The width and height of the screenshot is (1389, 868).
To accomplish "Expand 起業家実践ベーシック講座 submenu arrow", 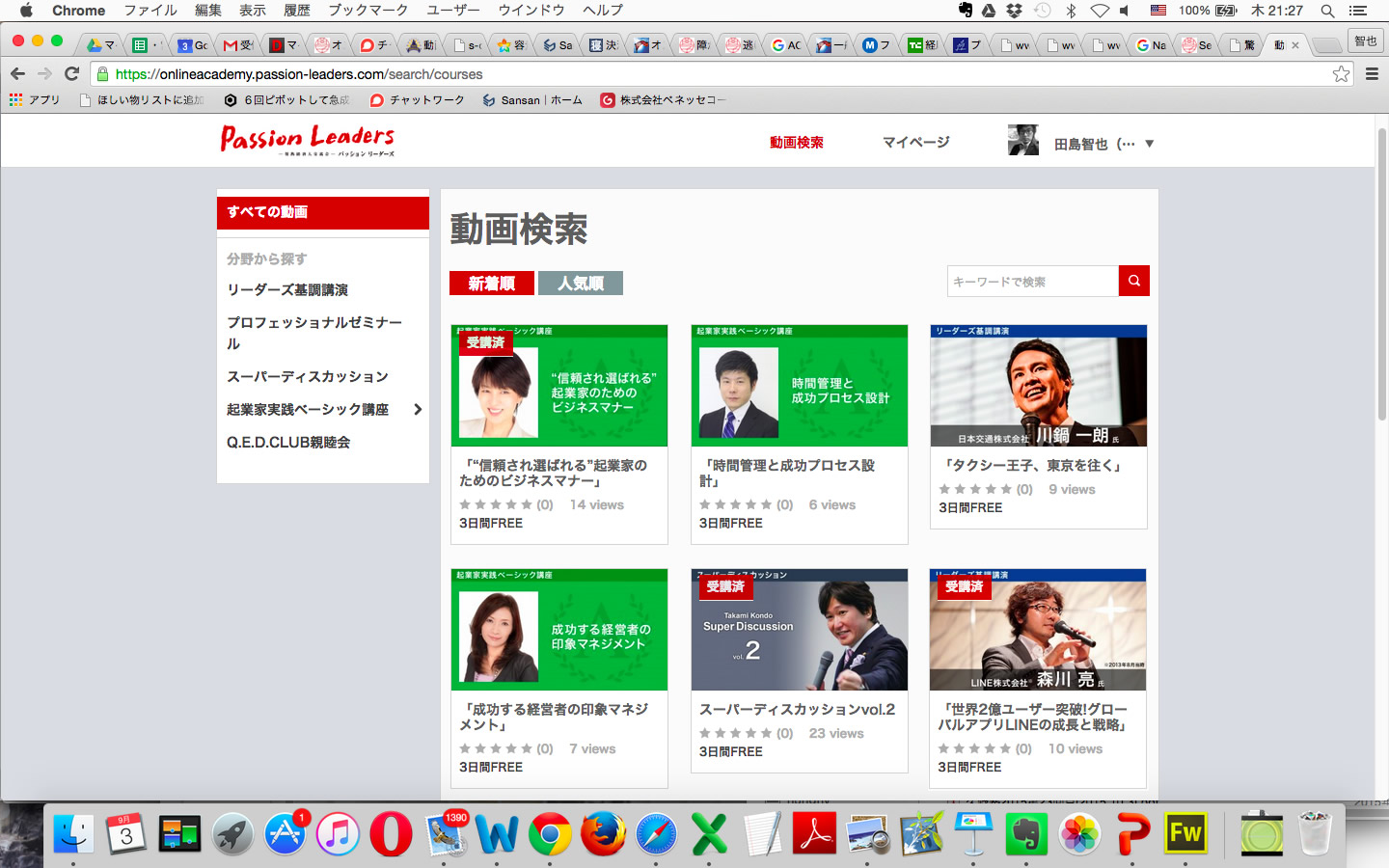I will tap(418, 410).
